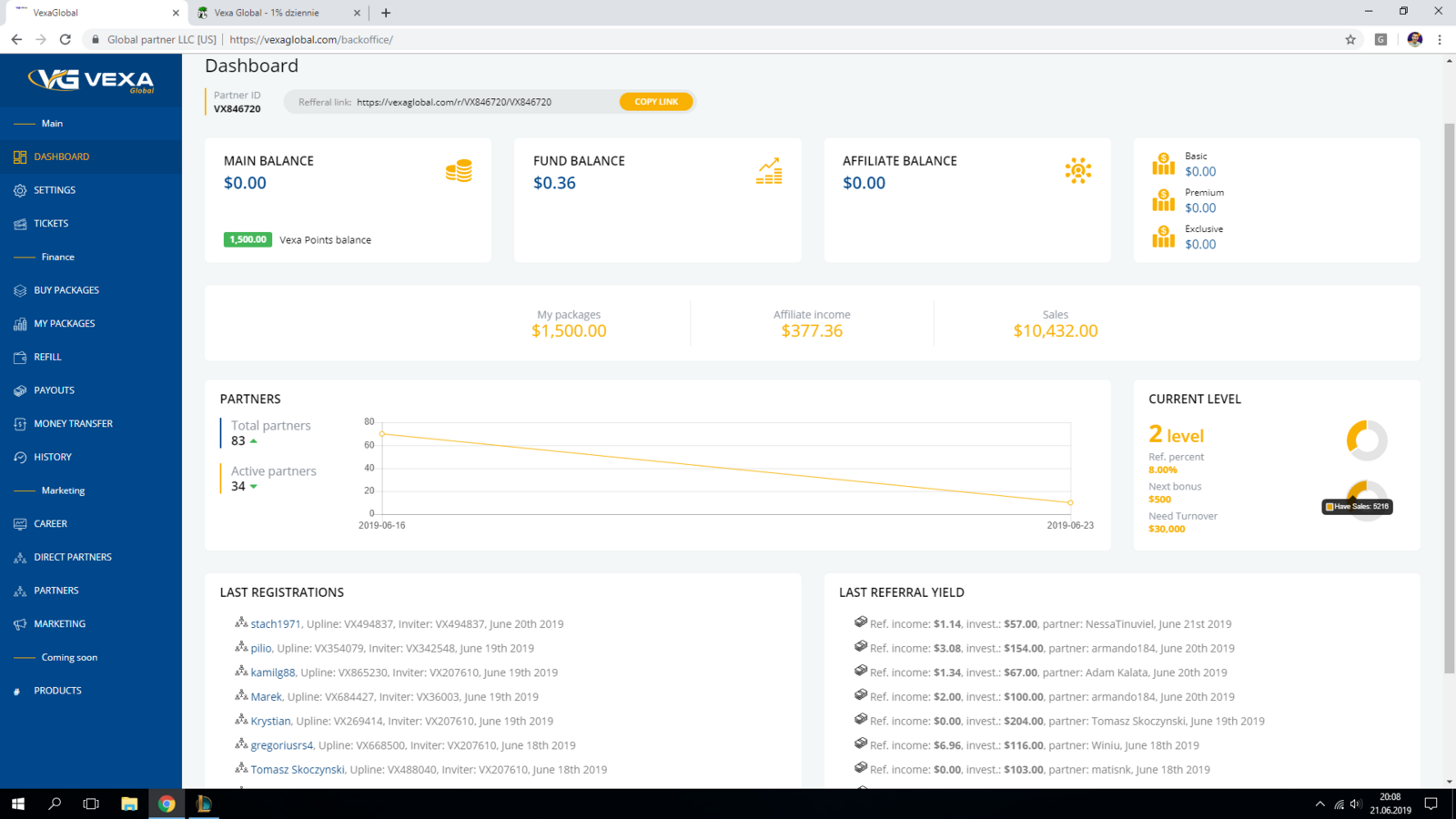Click the partners chart start point
Screen dimensions: 1456x819
382,434
